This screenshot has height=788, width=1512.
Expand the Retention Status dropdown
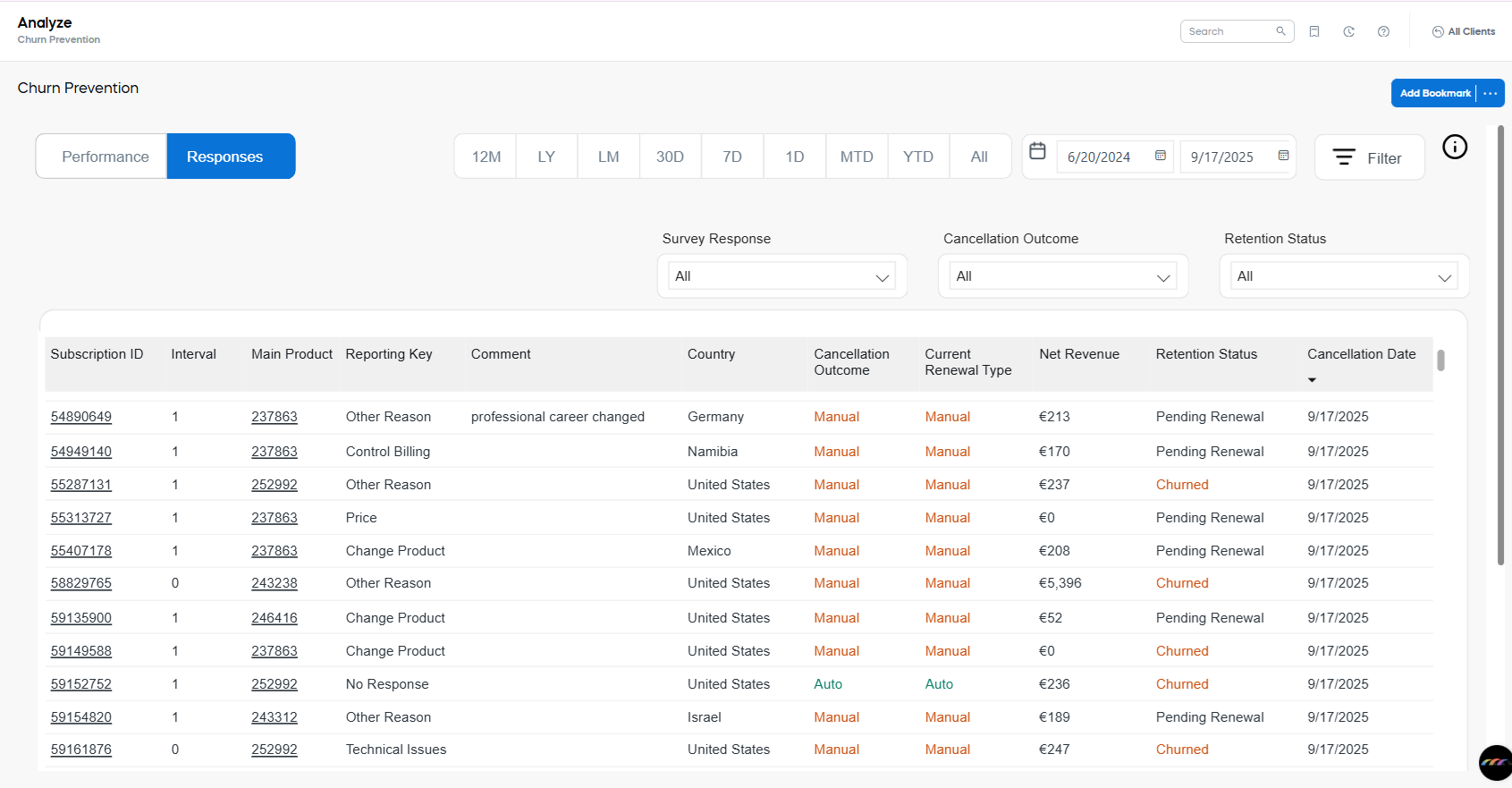[1343, 276]
